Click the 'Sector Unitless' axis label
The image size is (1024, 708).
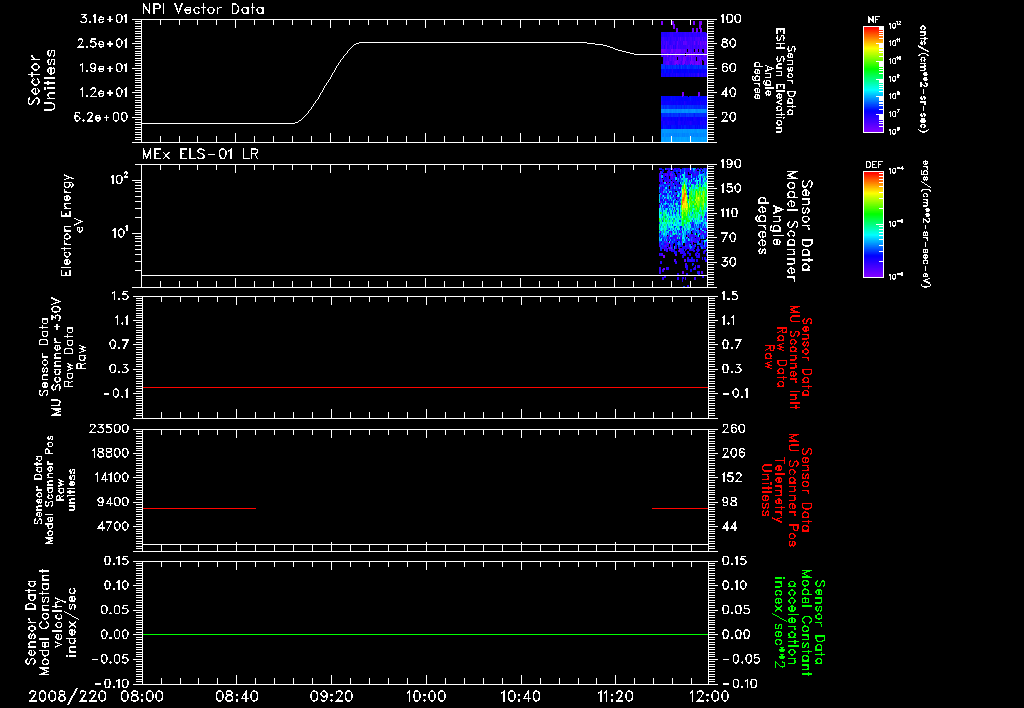tap(41, 80)
